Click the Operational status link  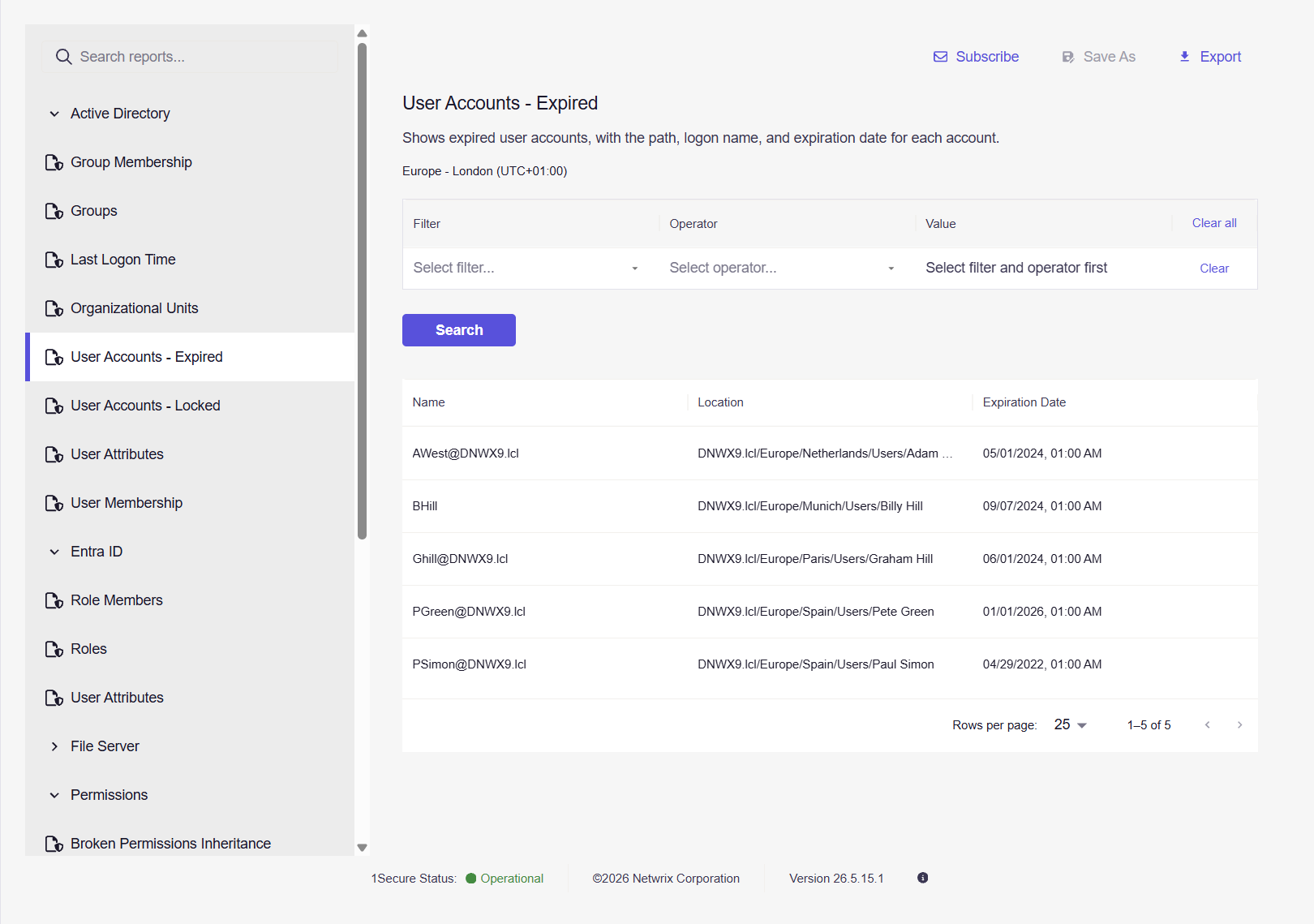click(x=512, y=879)
